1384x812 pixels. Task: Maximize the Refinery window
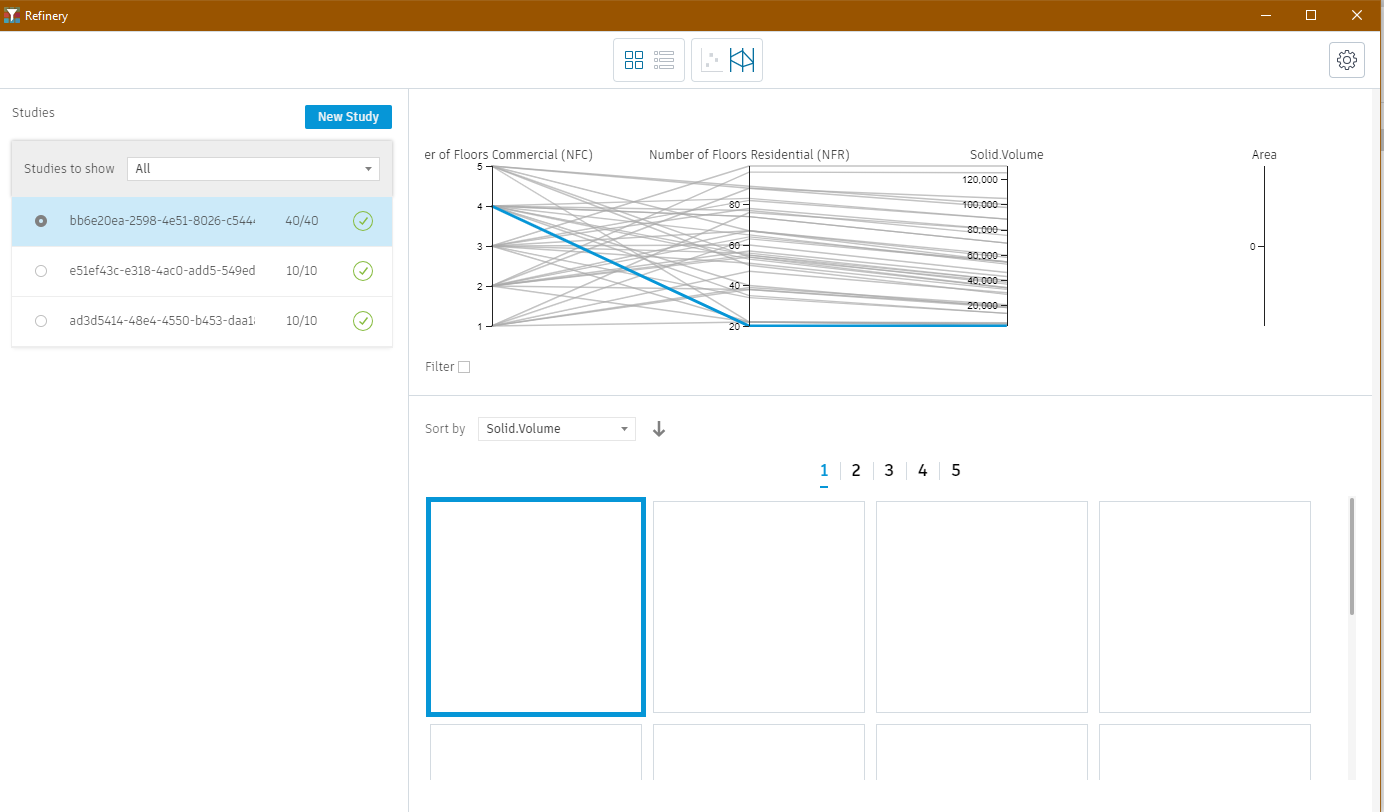click(1311, 15)
